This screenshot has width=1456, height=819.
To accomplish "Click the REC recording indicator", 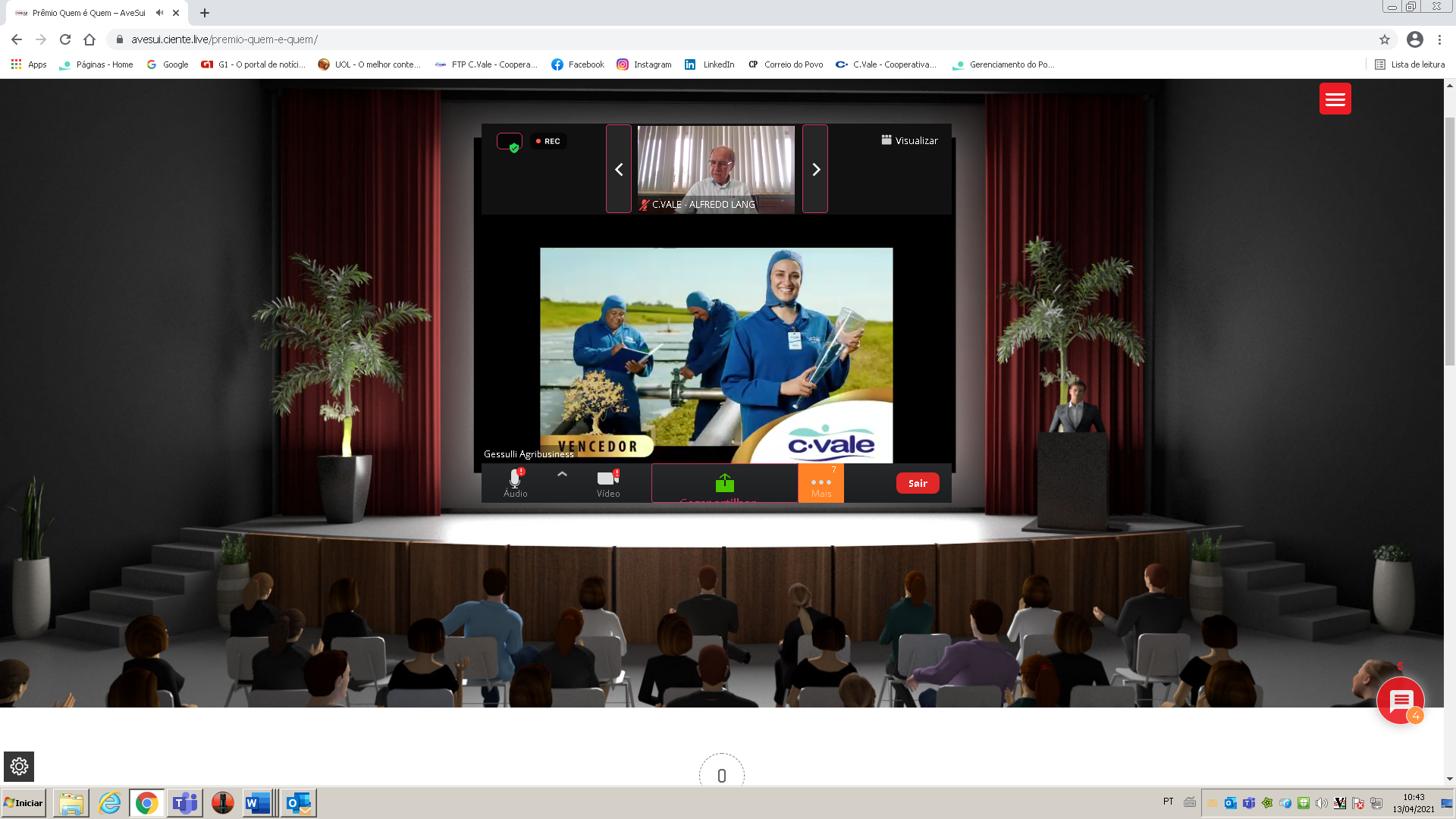I will tap(548, 141).
